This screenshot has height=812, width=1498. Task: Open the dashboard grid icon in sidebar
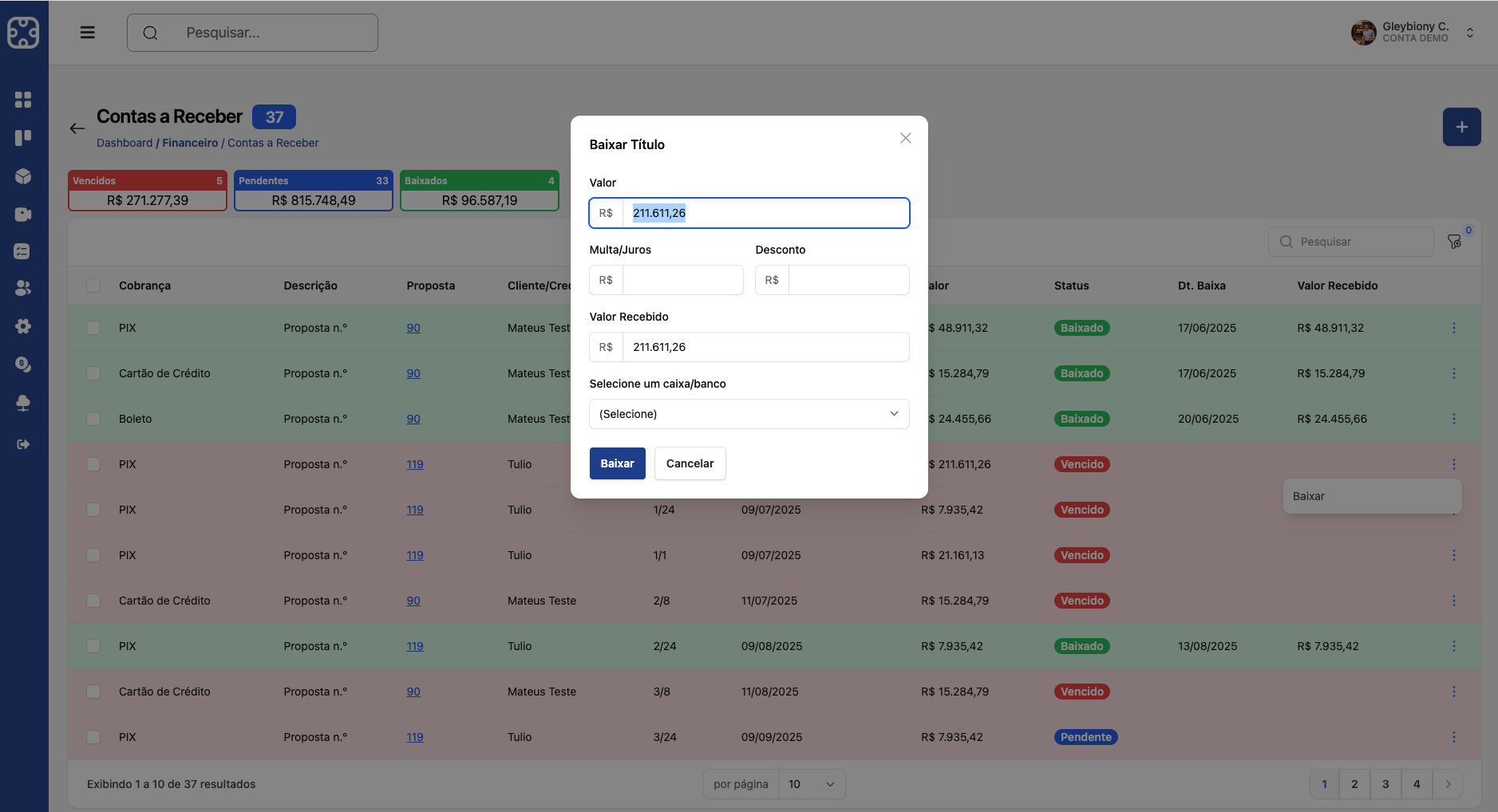point(23,100)
